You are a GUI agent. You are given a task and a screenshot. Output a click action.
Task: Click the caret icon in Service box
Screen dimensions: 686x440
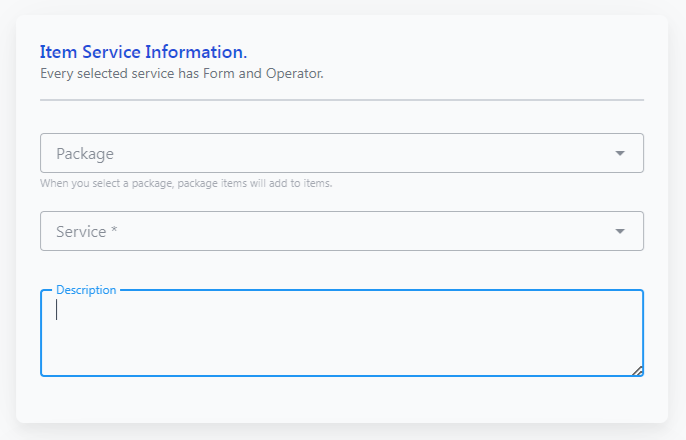click(620, 231)
